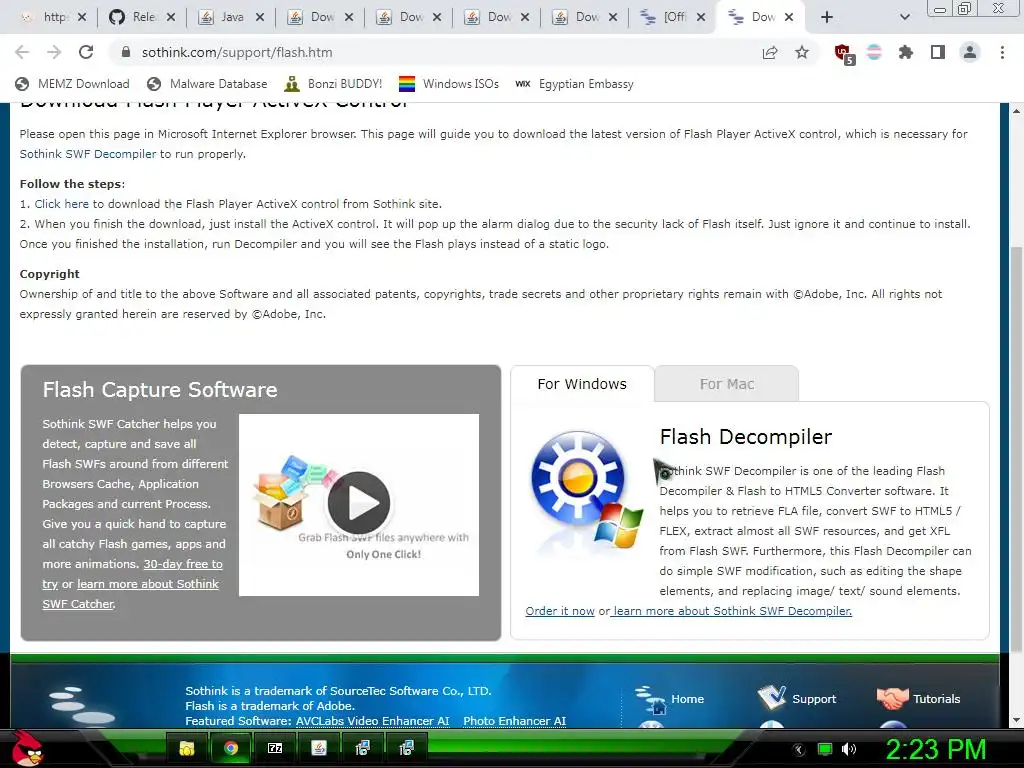The height and width of the screenshot is (768, 1024).
Task: Share this page using the share icon
Action: click(770, 52)
